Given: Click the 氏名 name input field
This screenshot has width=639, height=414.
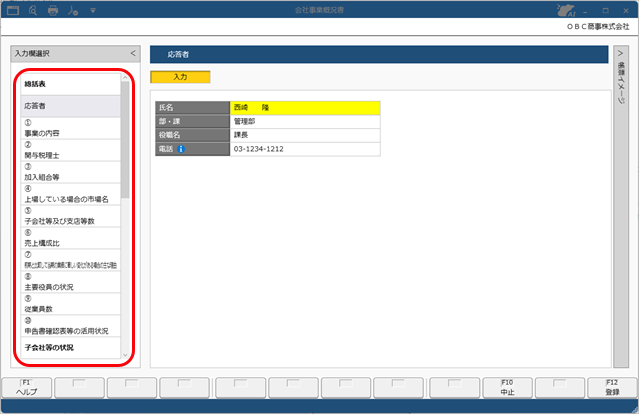Looking at the screenshot, I should click(305, 108).
